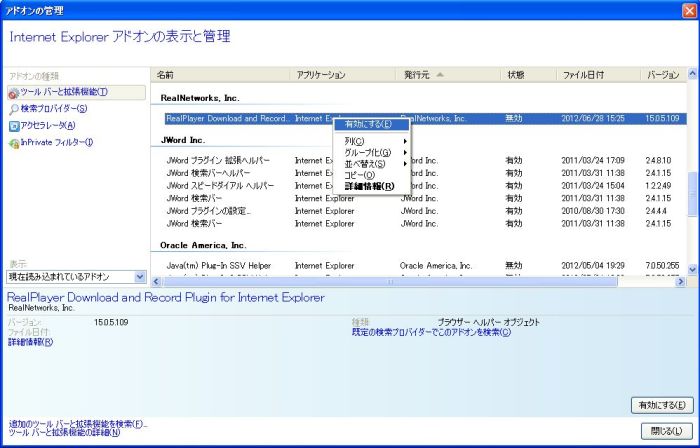Click the アクセラレータ category icon
The image size is (700, 448).
pos(14,125)
